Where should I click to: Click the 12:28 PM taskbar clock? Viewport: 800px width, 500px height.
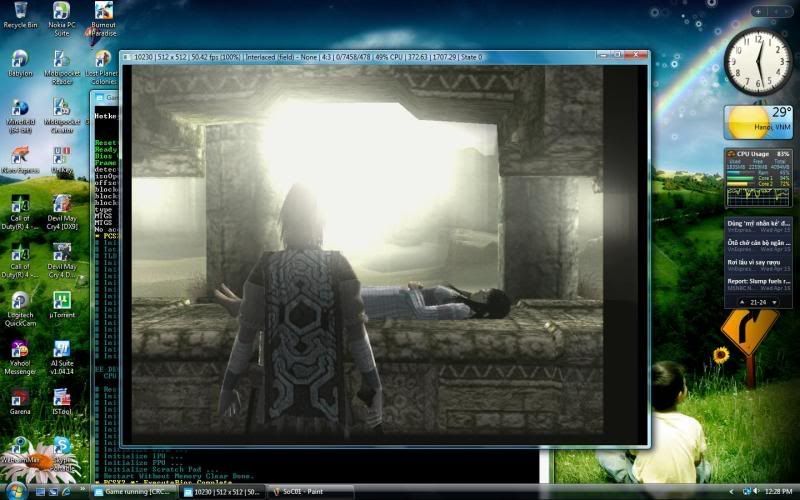tap(779, 492)
